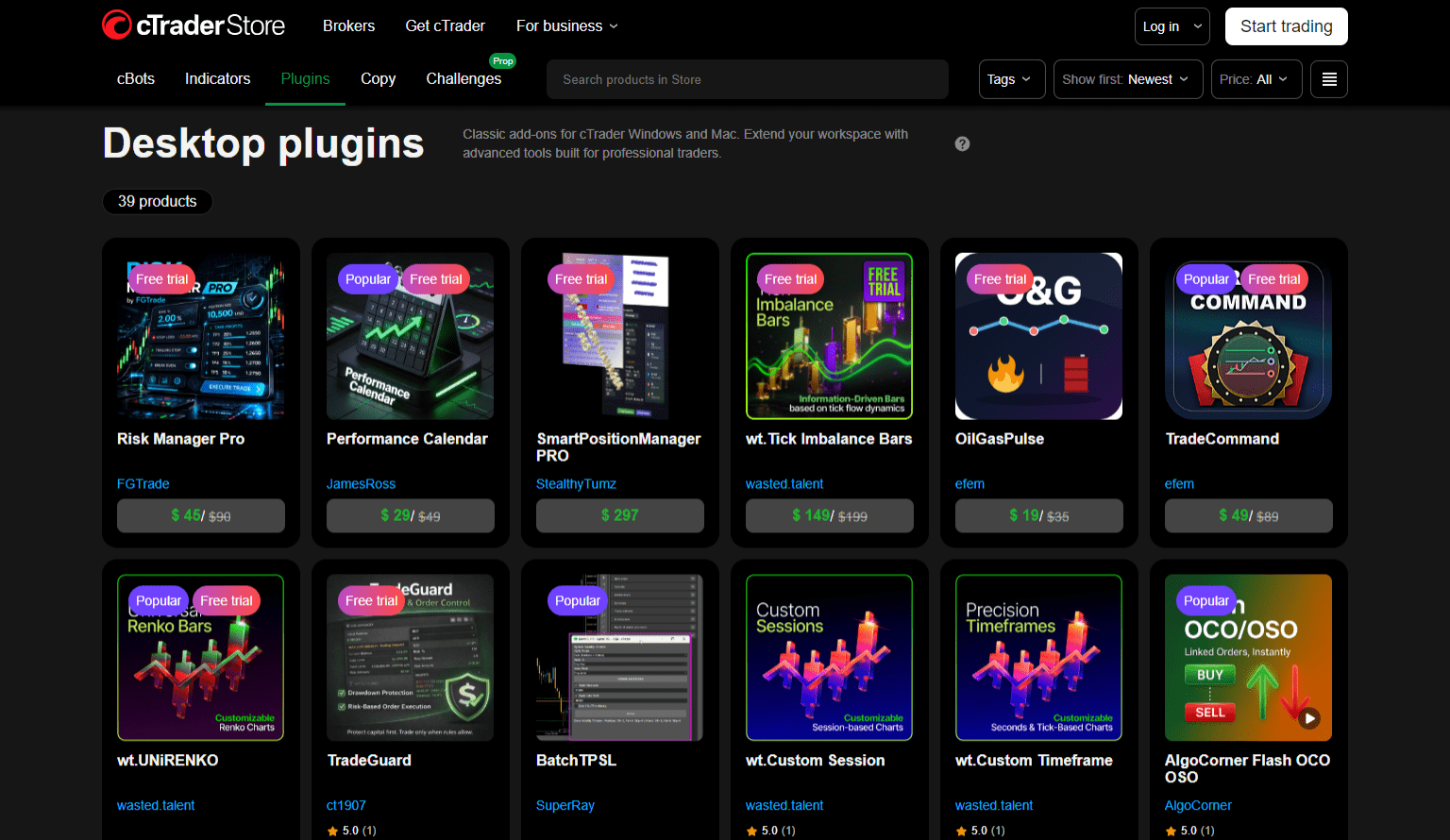
Task: Click the $297 price button for SmartPositionManager PRO
Action: (x=619, y=515)
